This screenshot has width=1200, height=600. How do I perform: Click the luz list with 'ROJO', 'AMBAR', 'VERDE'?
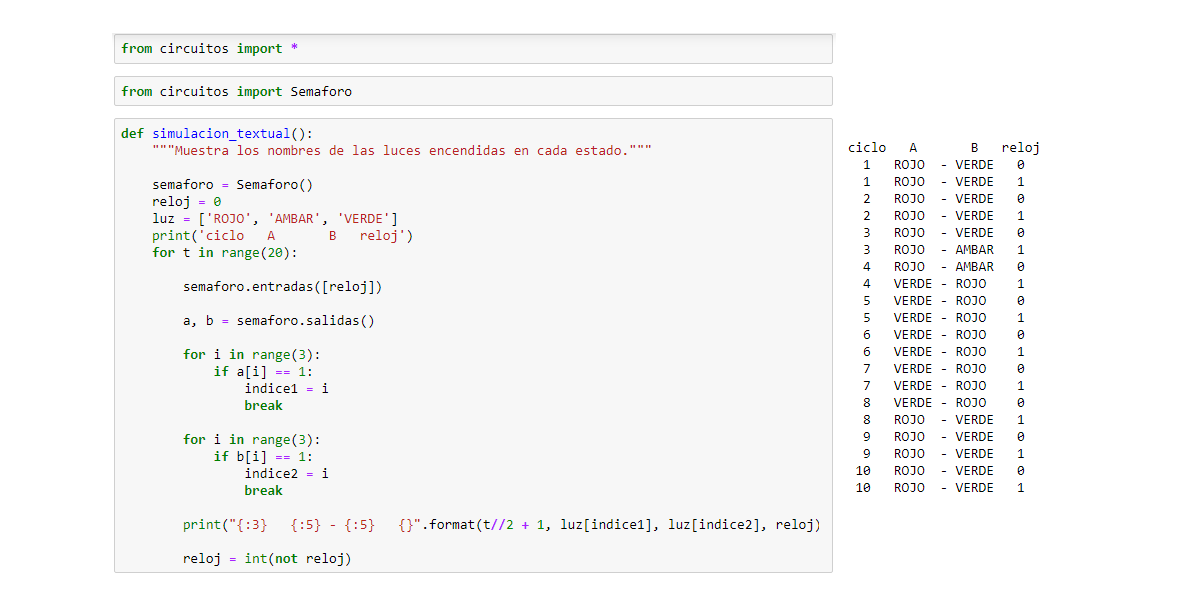click(275, 219)
